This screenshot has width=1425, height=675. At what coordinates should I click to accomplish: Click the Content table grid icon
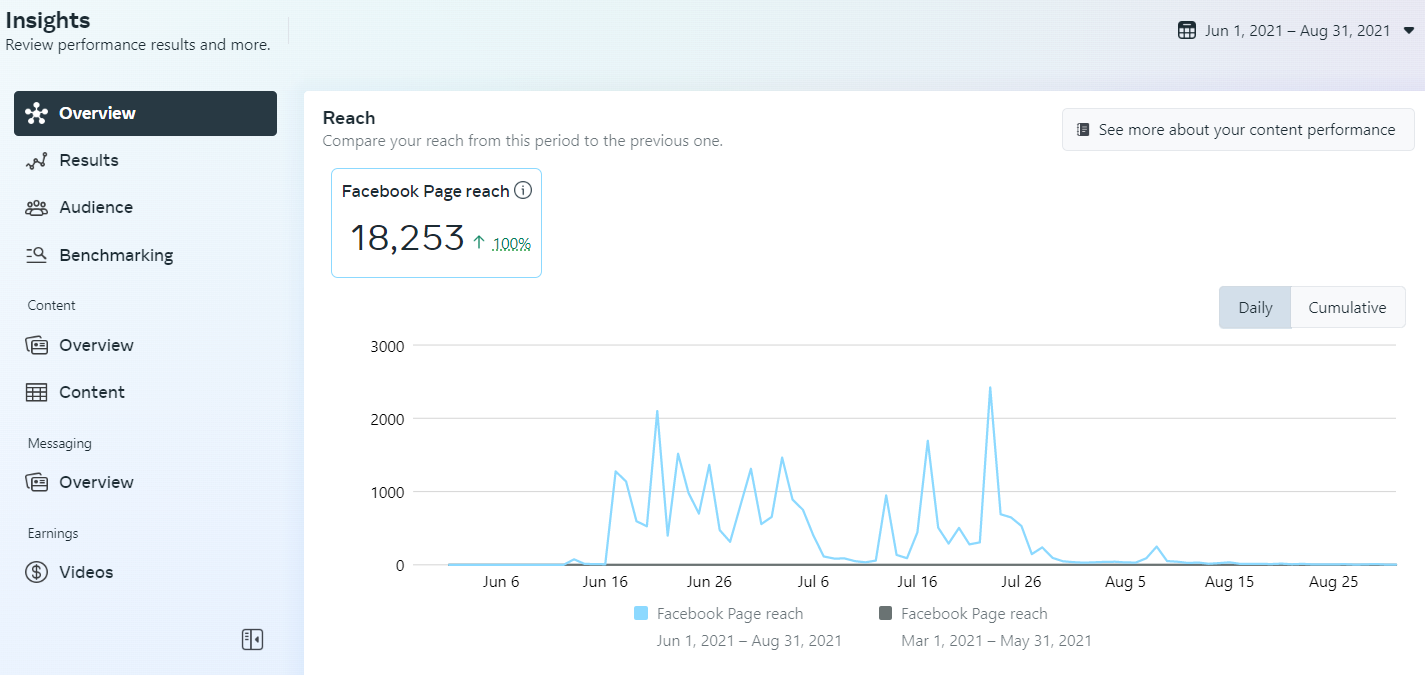[x=37, y=392]
